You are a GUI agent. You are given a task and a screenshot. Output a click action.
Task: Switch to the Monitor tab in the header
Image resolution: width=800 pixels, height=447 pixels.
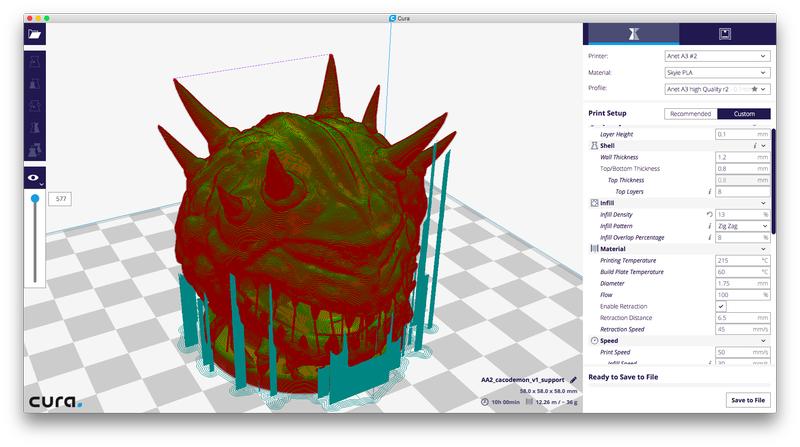pos(725,33)
